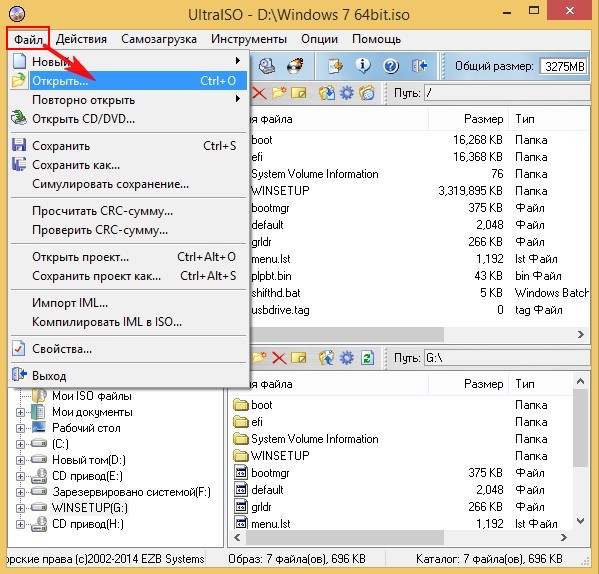The image size is (599, 574).
Task: Choose Открыть... from the File menu
Action: click(x=129, y=81)
